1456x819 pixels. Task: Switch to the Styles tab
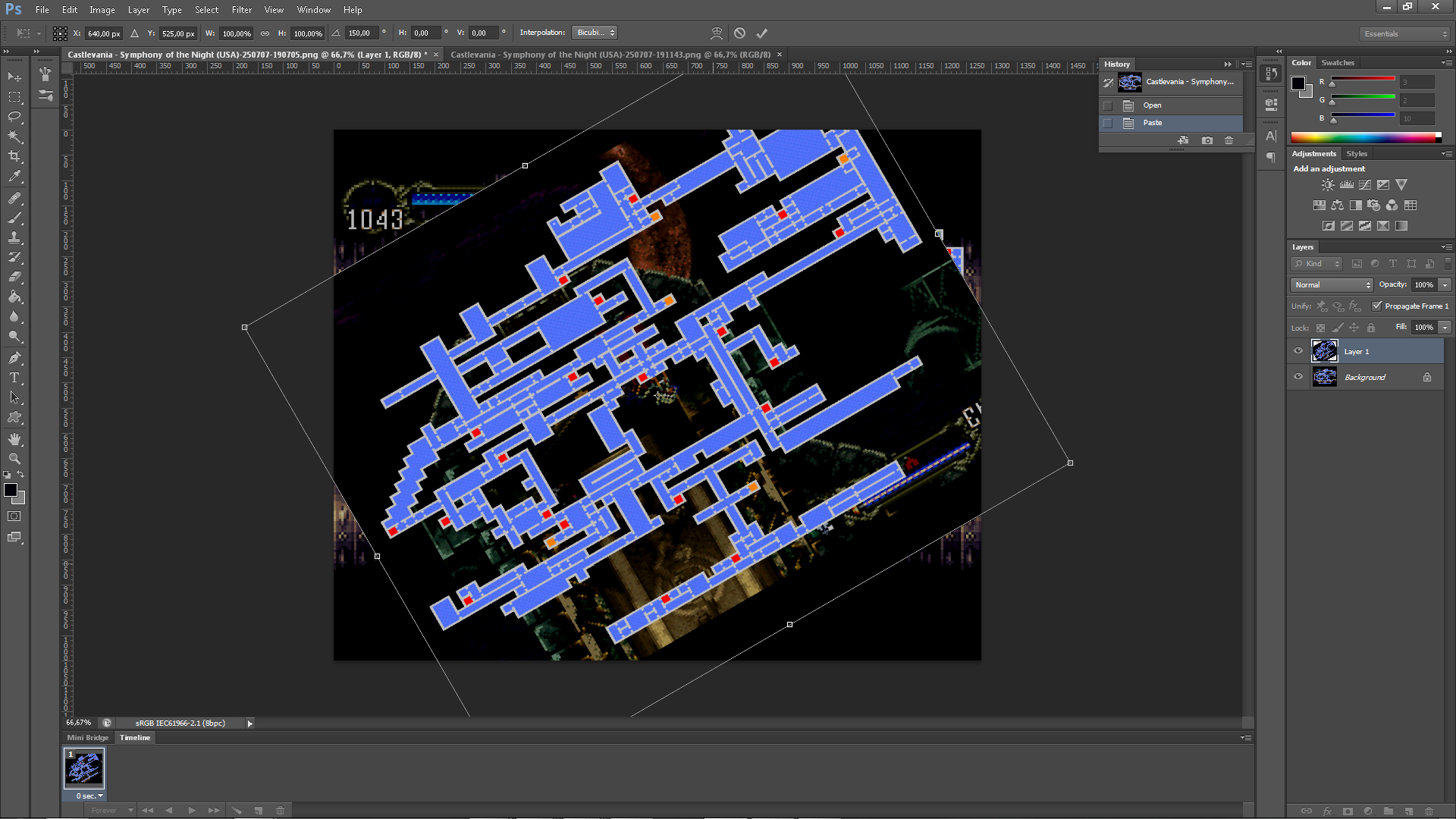[x=1357, y=154]
